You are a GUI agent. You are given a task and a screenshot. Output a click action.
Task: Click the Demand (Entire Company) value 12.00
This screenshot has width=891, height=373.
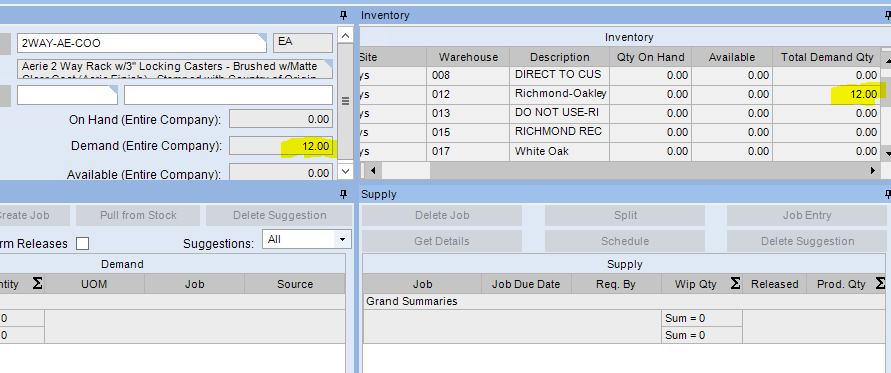(x=281, y=146)
